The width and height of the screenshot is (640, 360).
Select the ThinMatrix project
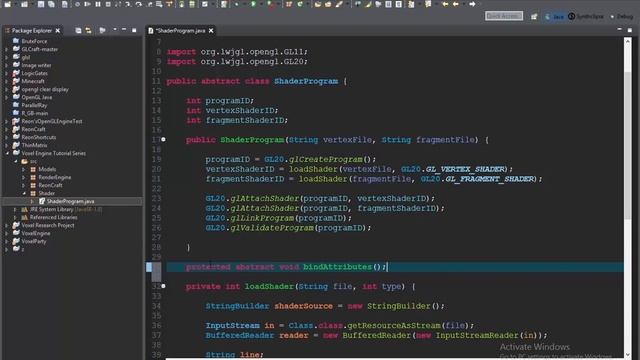[34, 145]
